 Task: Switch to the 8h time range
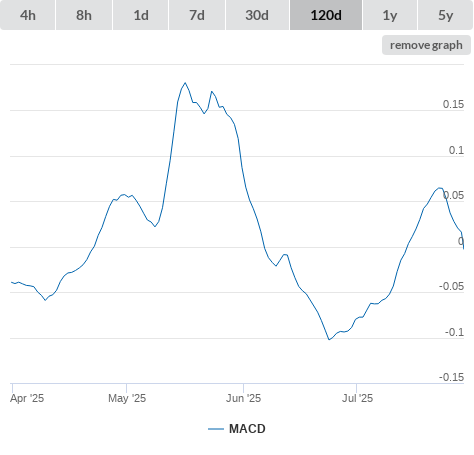(84, 15)
